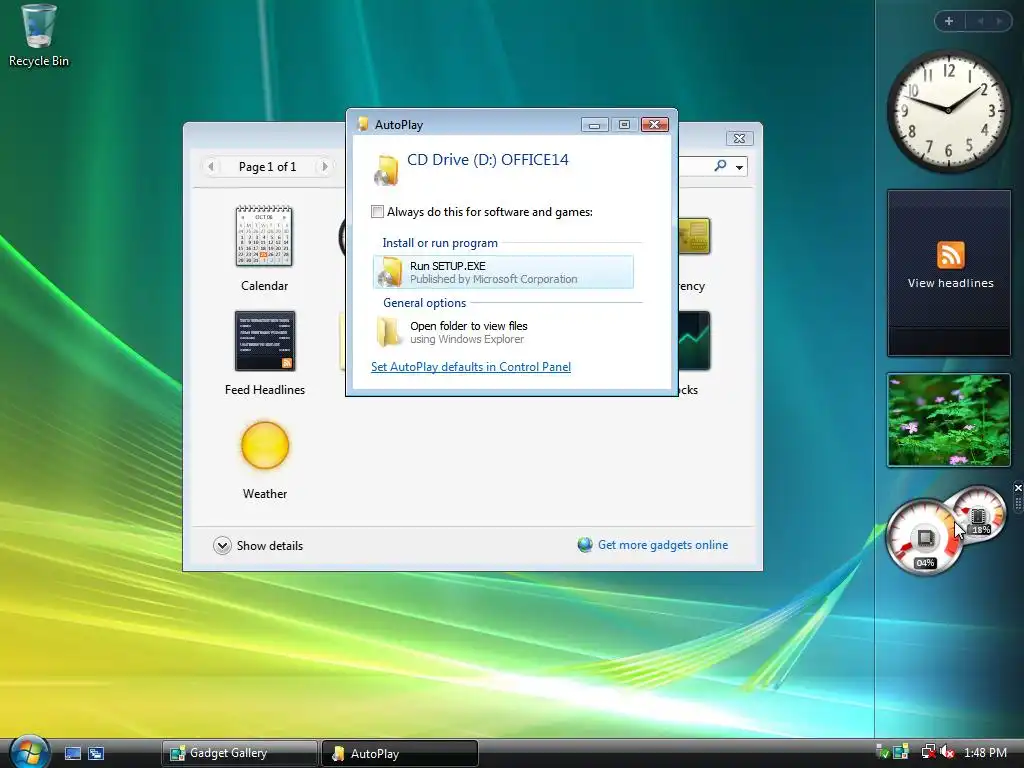Choose Run SETUP.EXE in AutoPlay

click(503, 272)
